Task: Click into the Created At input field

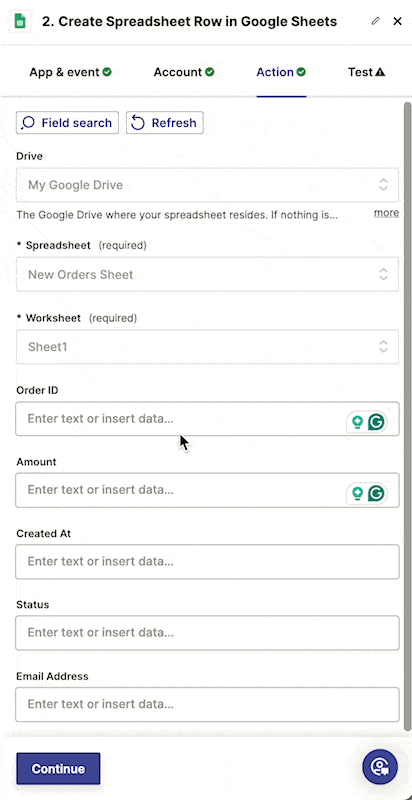Action: (x=207, y=562)
